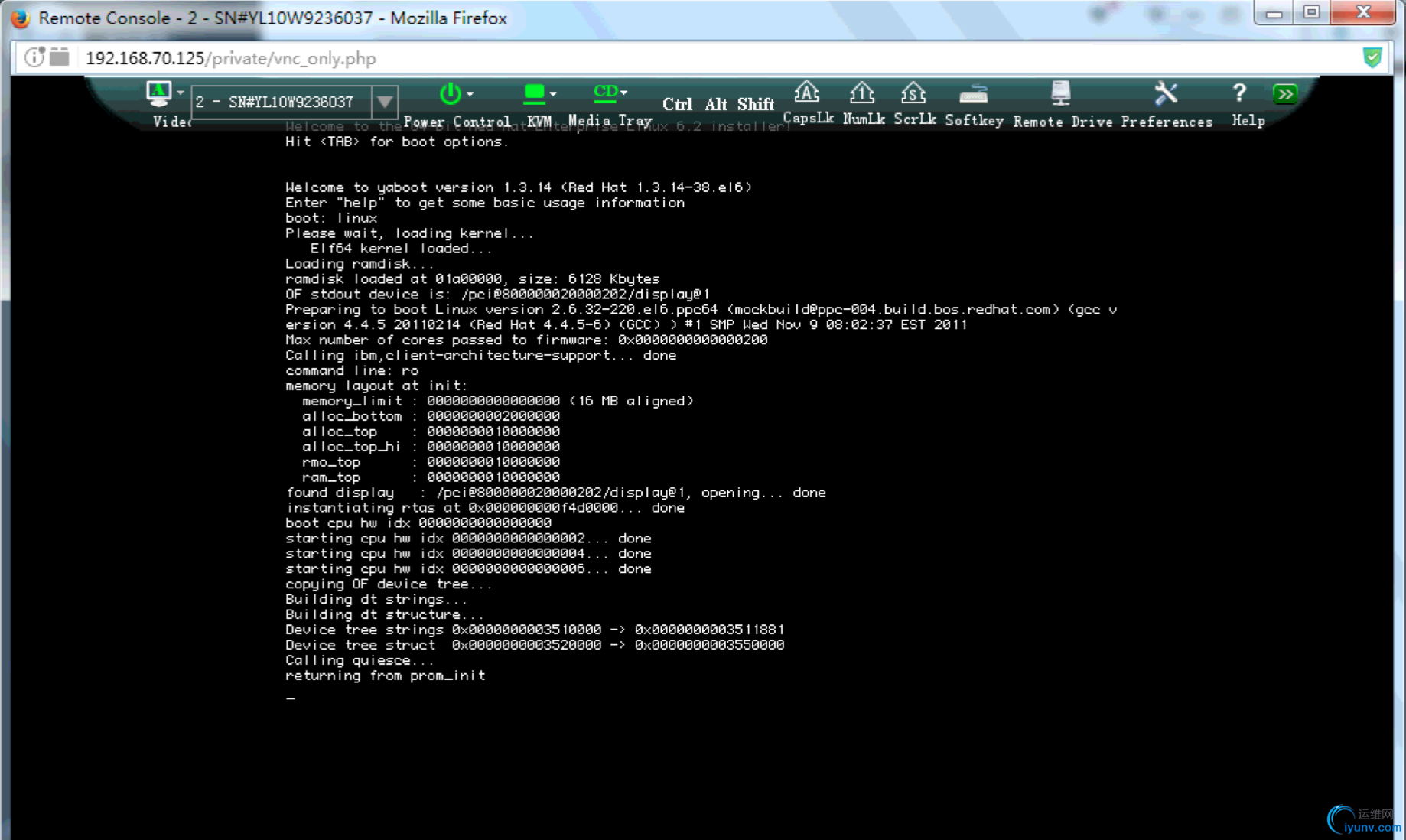Click the 'Calling quiesce...' console line

pyautogui.click(x=360, y=660)
